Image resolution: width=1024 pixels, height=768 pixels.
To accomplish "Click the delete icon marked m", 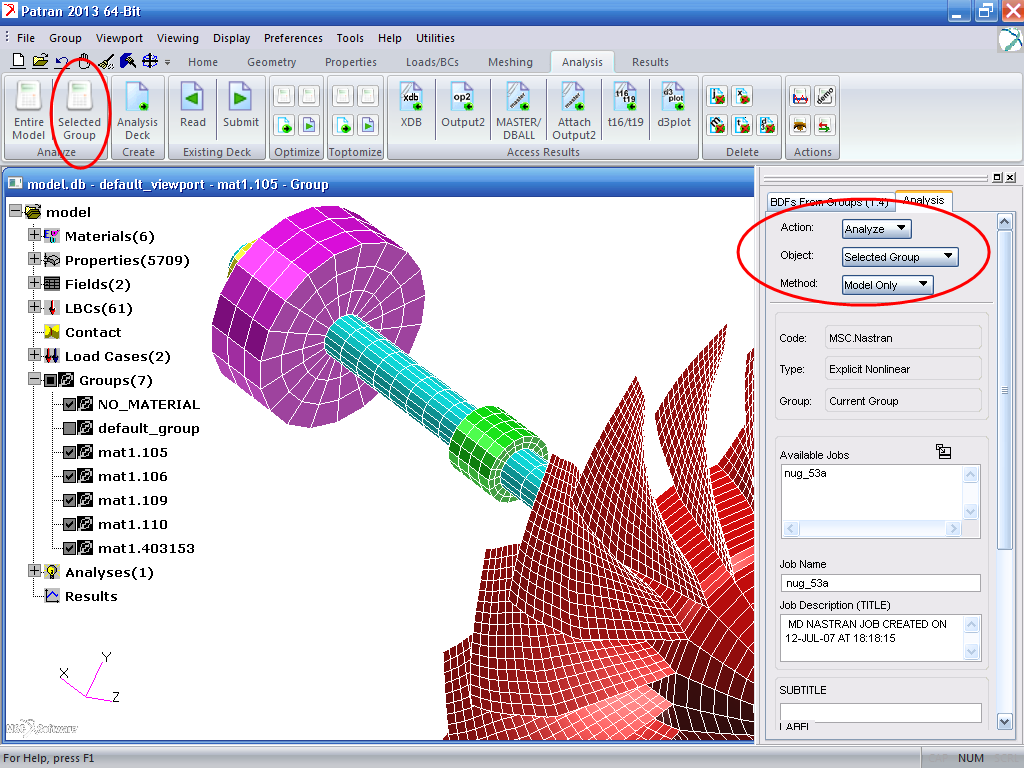I will click(x=717, y=125).
